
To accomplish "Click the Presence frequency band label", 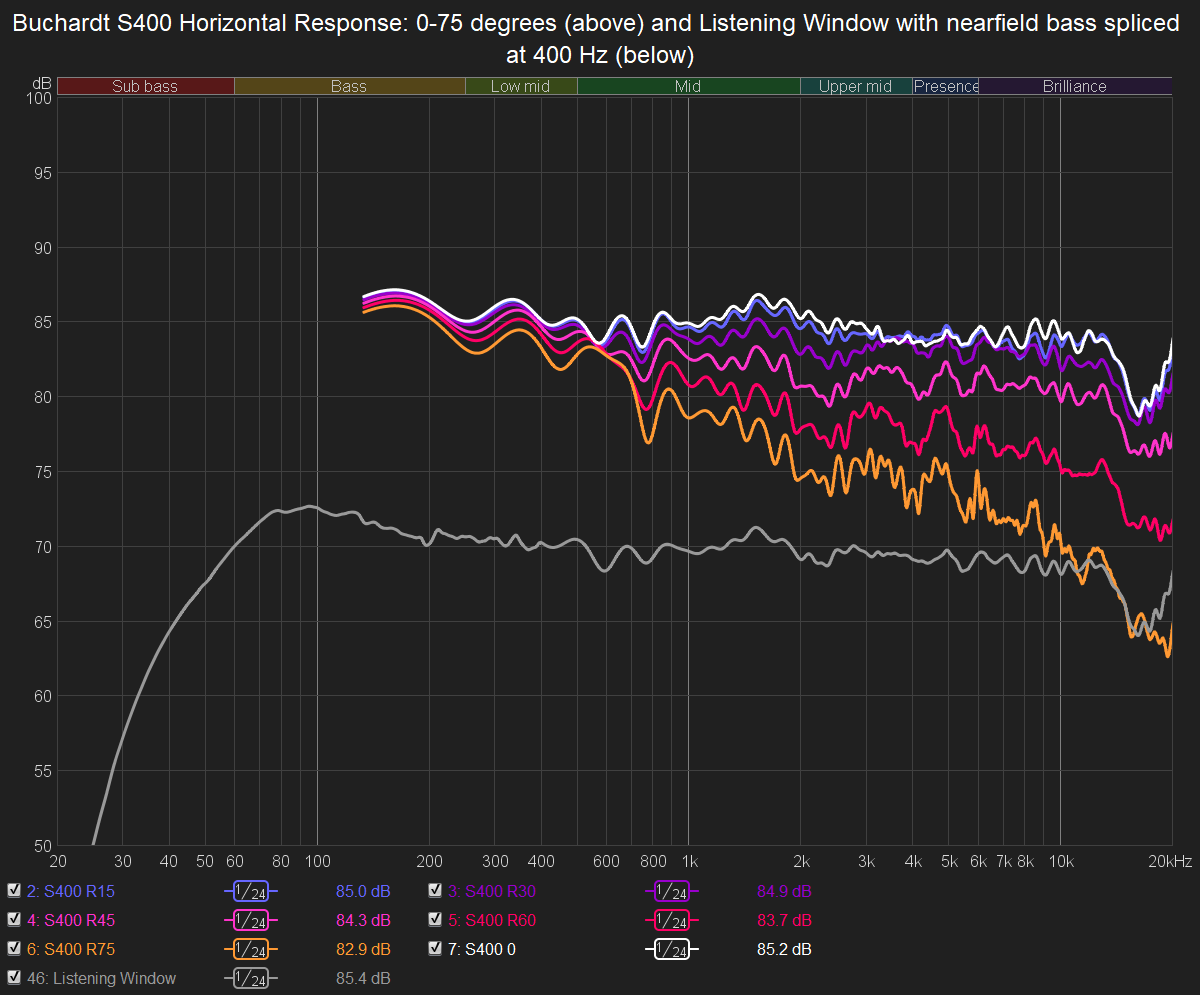I will [x=946, y=87].
